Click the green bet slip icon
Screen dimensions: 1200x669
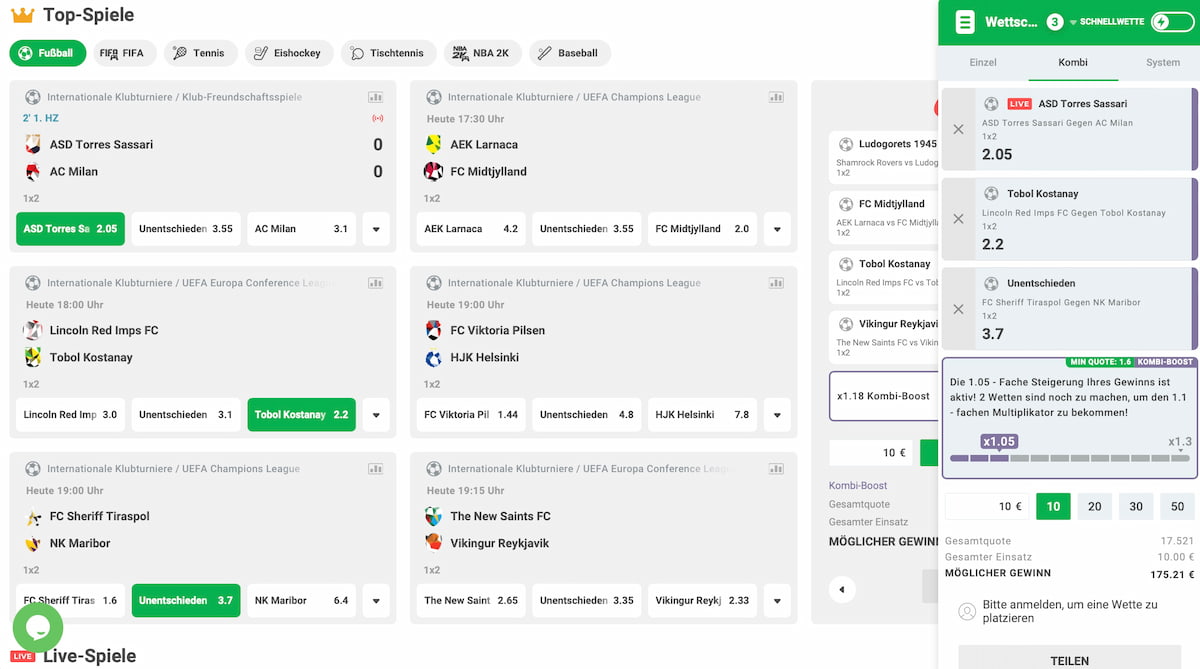964,22
